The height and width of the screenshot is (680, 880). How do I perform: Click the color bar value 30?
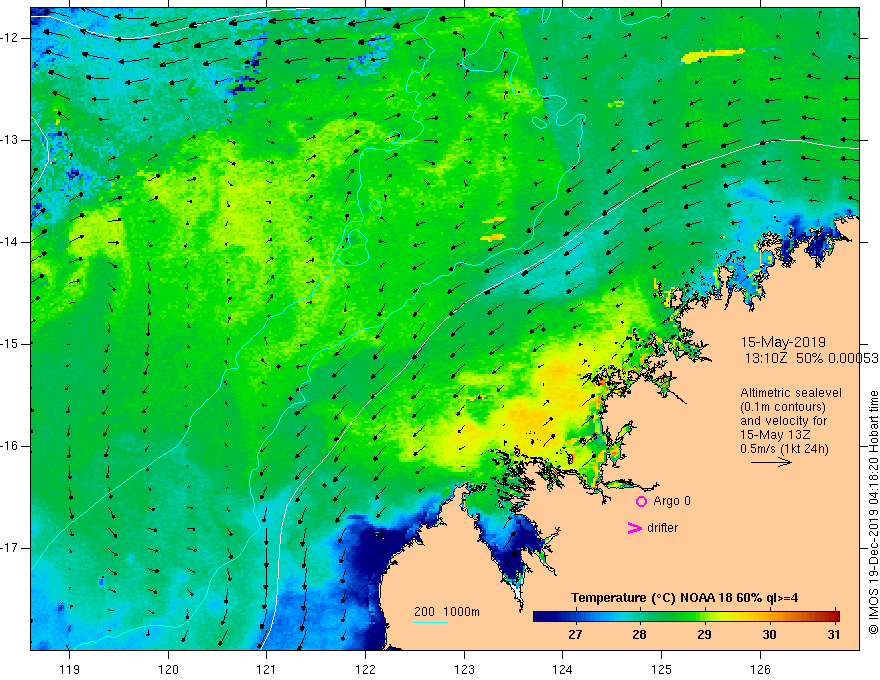pos(769,635)
